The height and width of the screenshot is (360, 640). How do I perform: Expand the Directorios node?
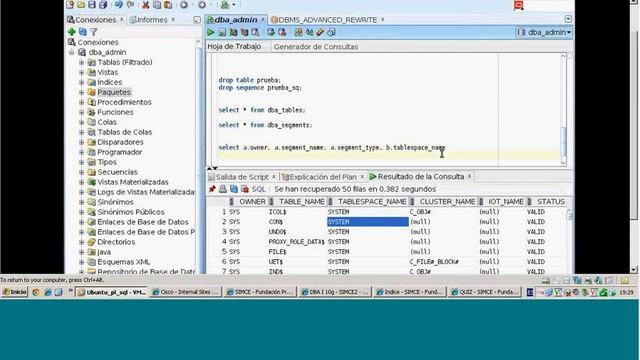tap(82, 242)
